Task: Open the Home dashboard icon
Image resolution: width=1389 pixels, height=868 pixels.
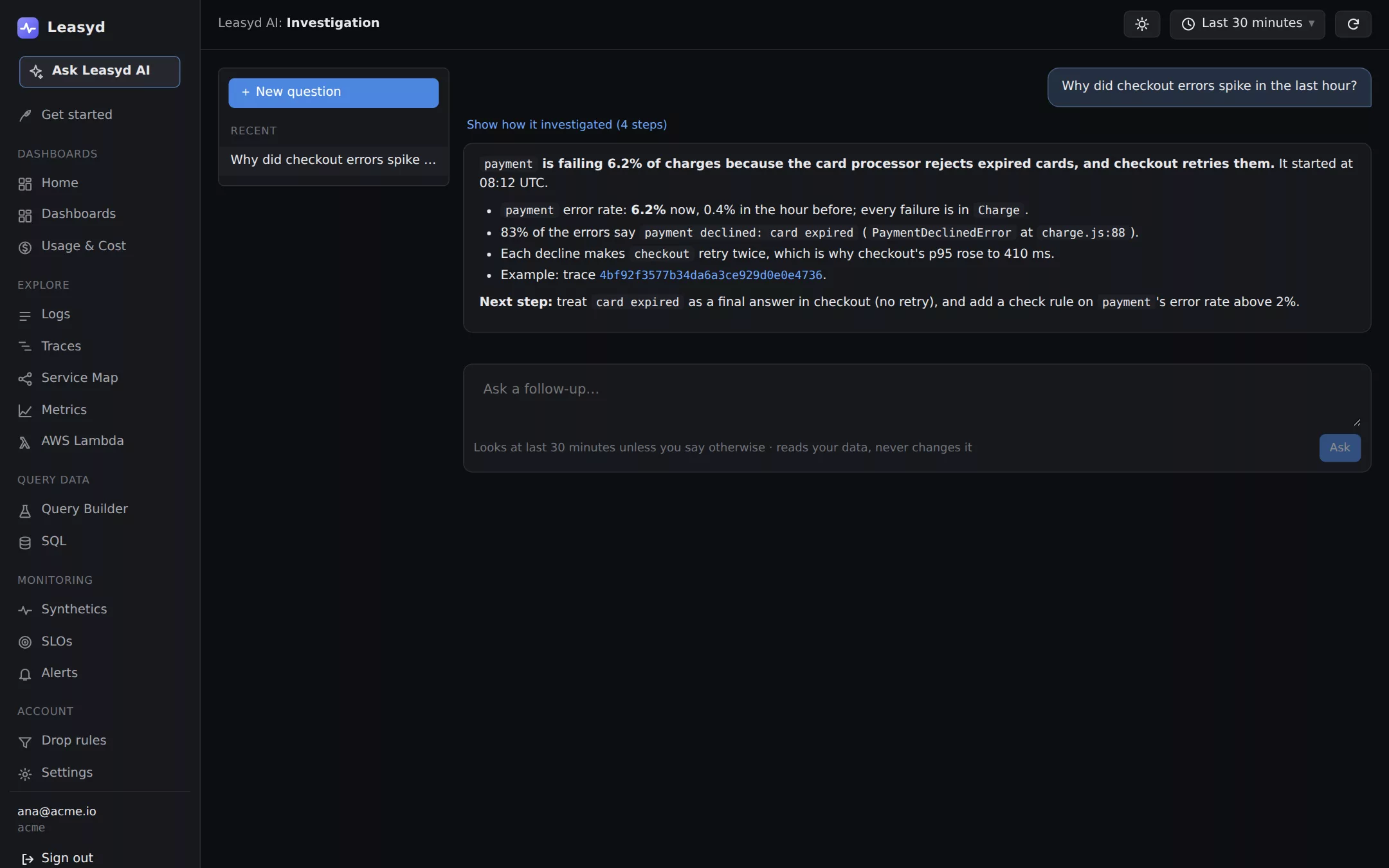Action: pos(25,184)
